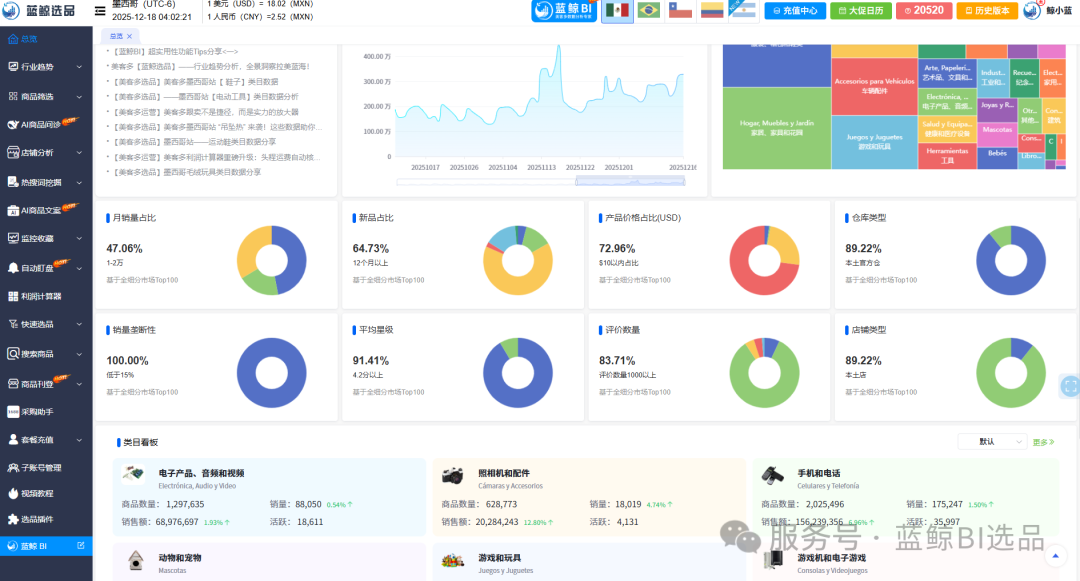Expand the 监控收藏 sidebar menu

(x=46, y=238)
